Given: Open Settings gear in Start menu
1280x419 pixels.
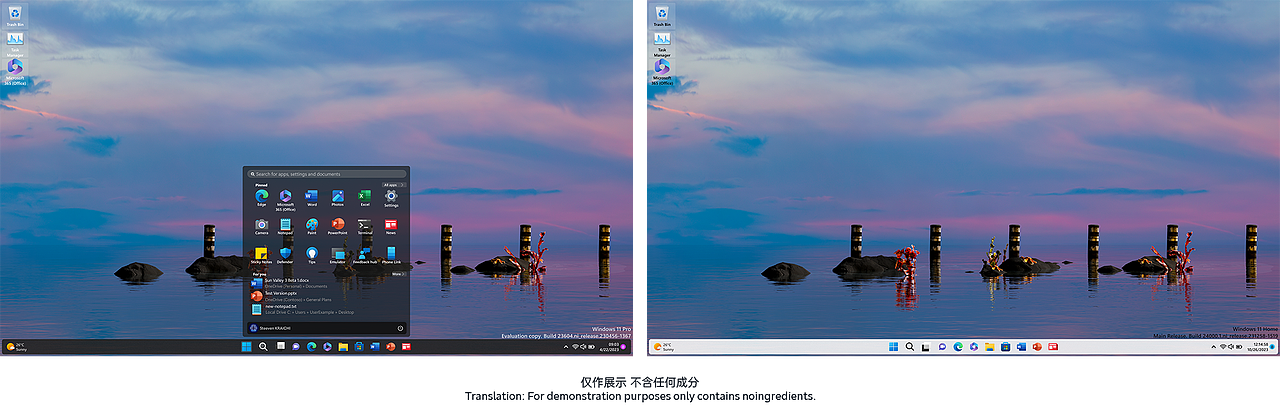Looking at the screenshot, I should click(391, 199).
